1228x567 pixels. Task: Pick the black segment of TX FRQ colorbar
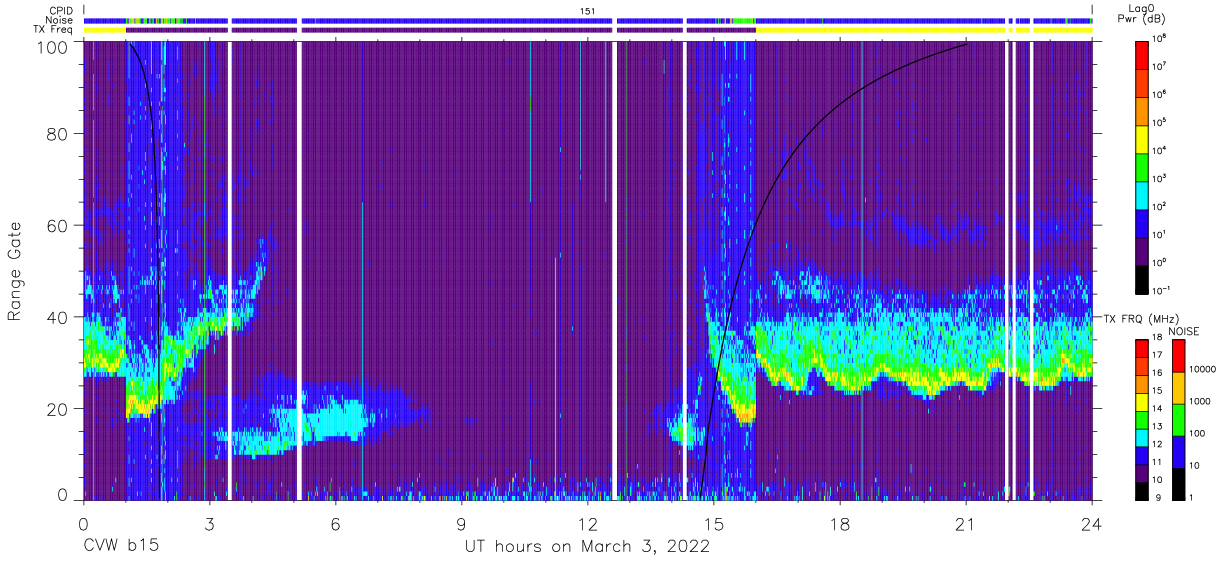pyautogui.click(x=1143, y=489)
